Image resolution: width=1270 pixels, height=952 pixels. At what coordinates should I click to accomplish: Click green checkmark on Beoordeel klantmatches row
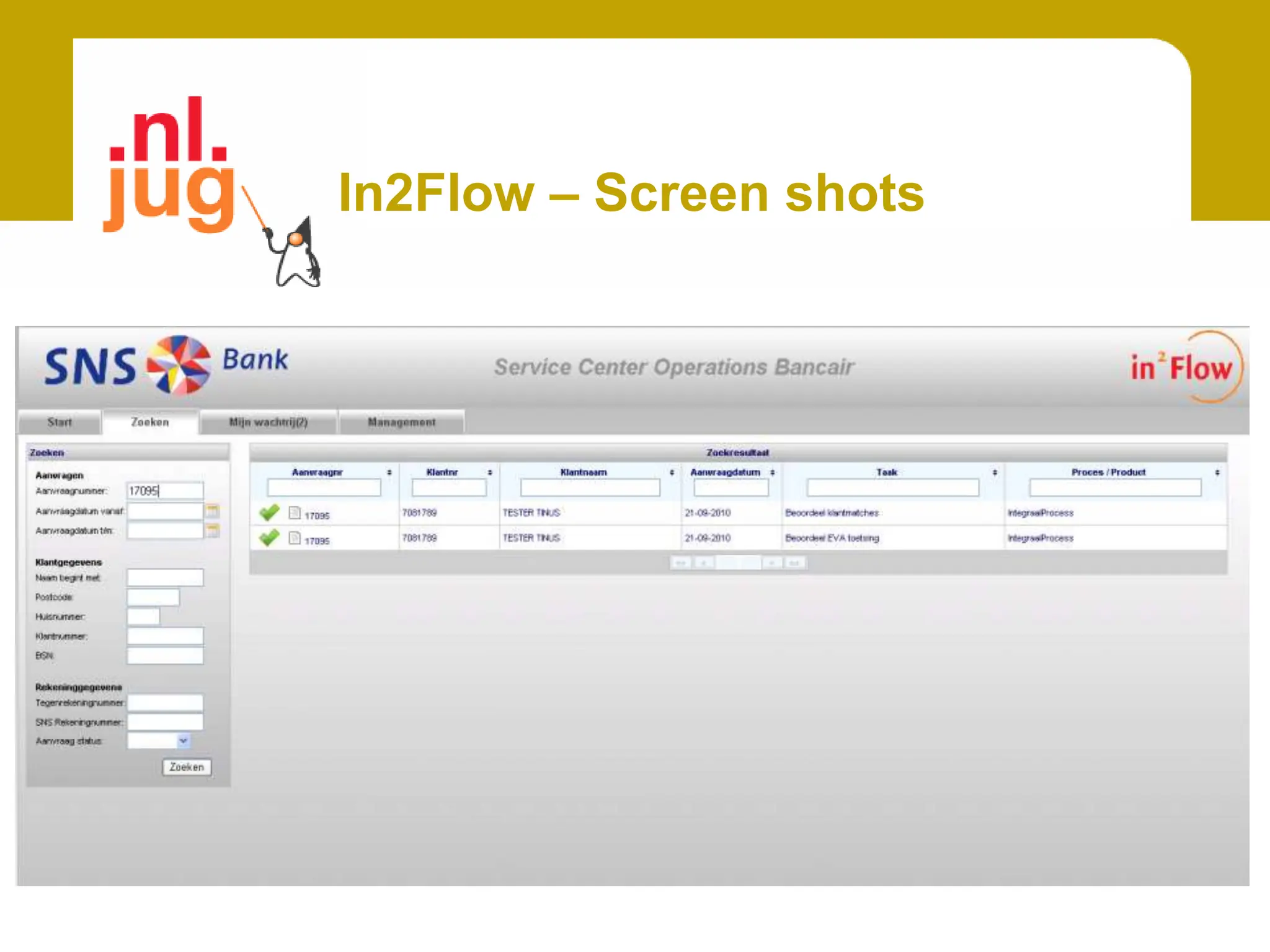(269, 513)
